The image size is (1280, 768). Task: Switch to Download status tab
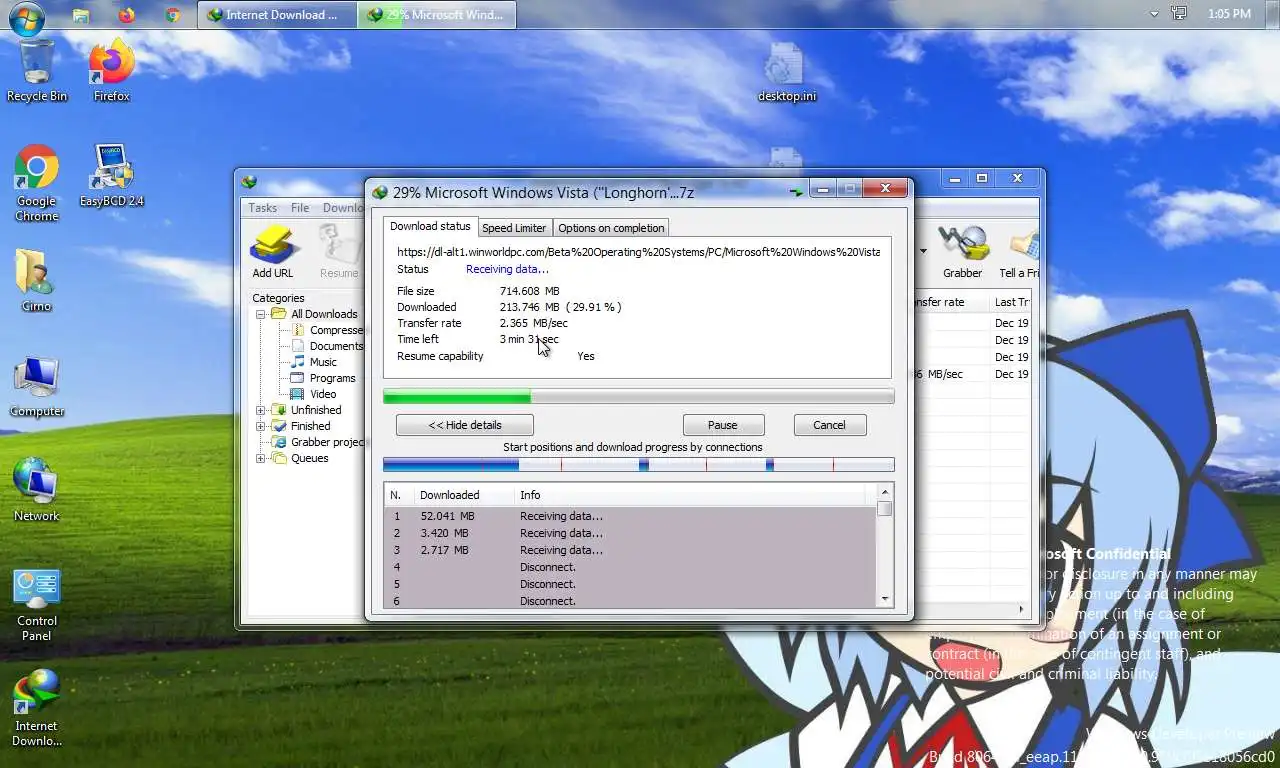point(430,226)
